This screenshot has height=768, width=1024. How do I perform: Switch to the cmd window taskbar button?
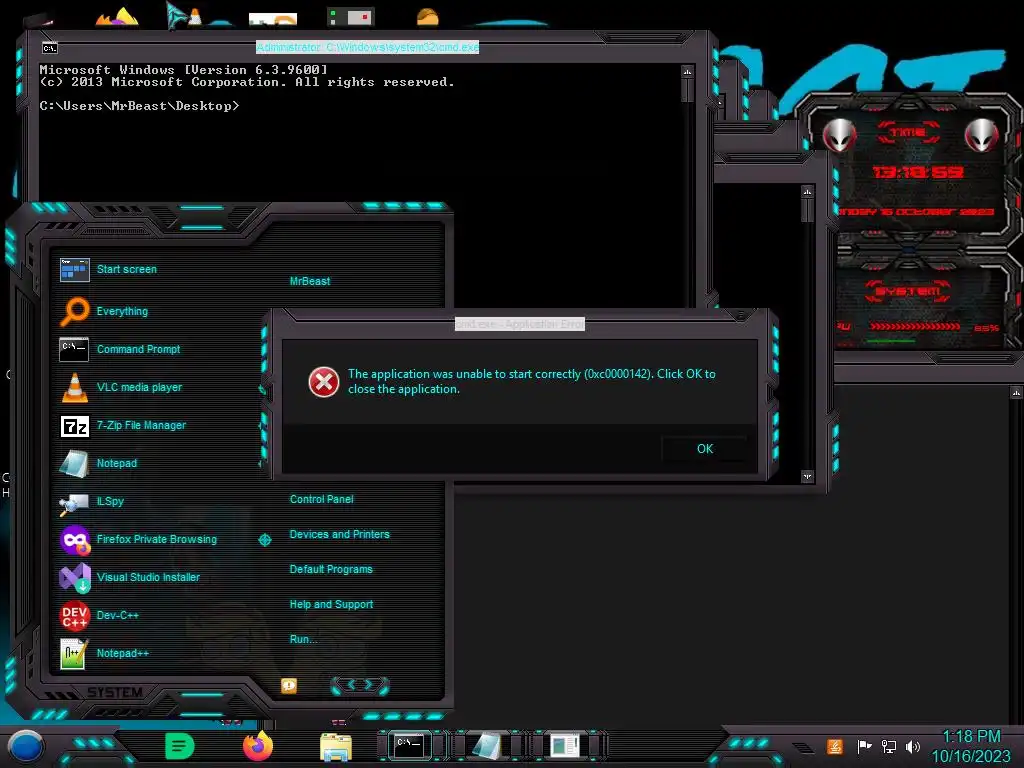409,745
